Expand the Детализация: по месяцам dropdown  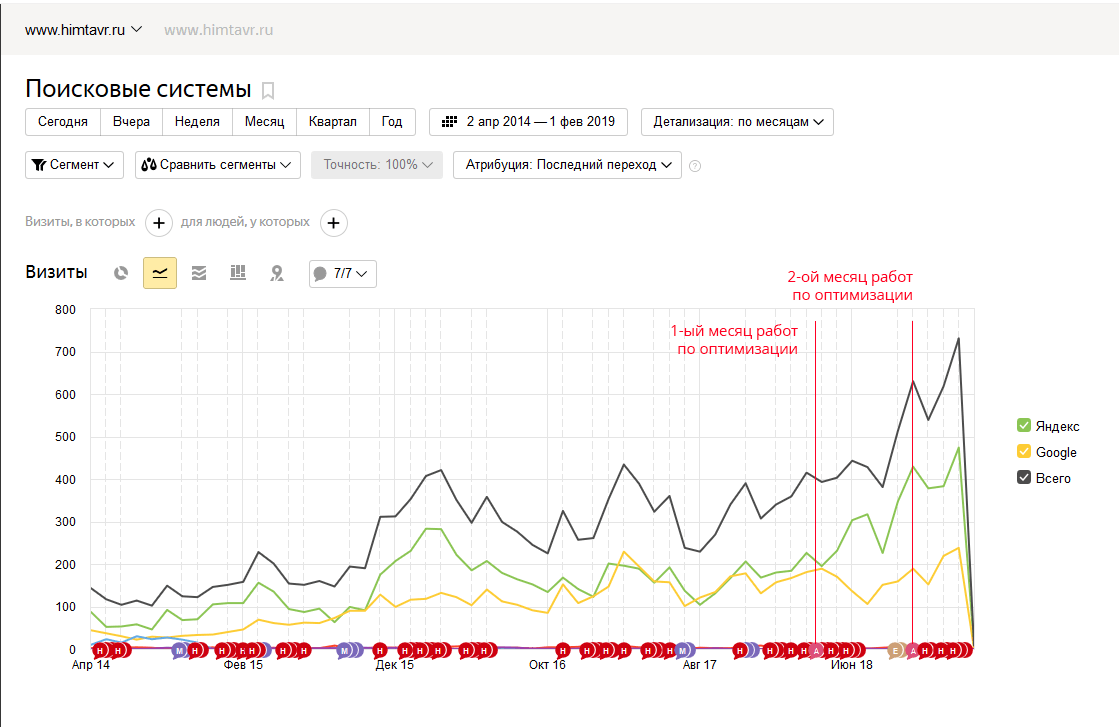coord(737,122)
